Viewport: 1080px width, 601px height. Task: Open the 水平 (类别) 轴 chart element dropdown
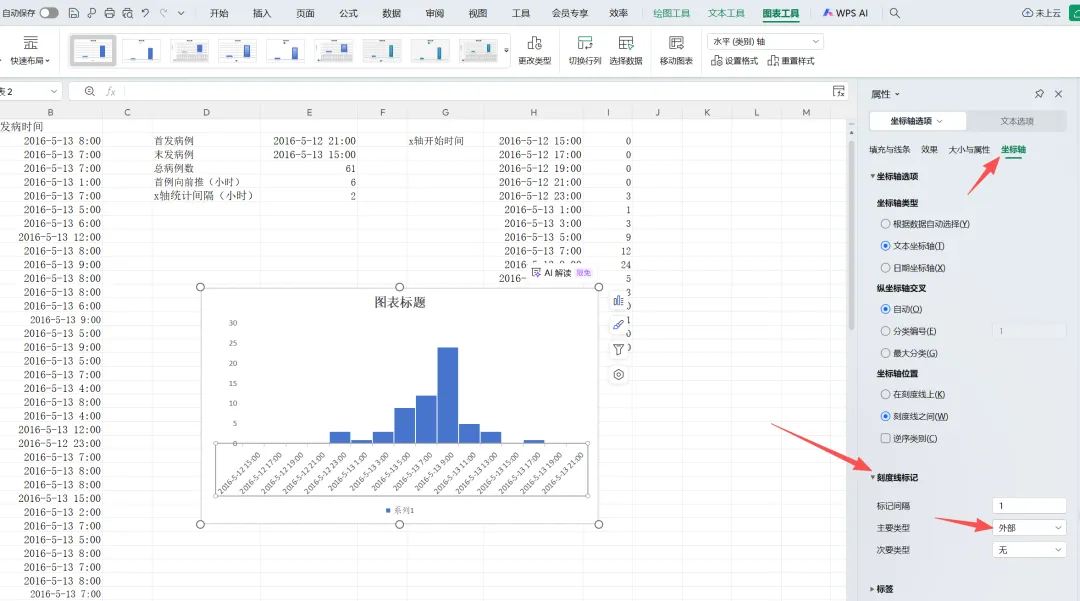765,41
